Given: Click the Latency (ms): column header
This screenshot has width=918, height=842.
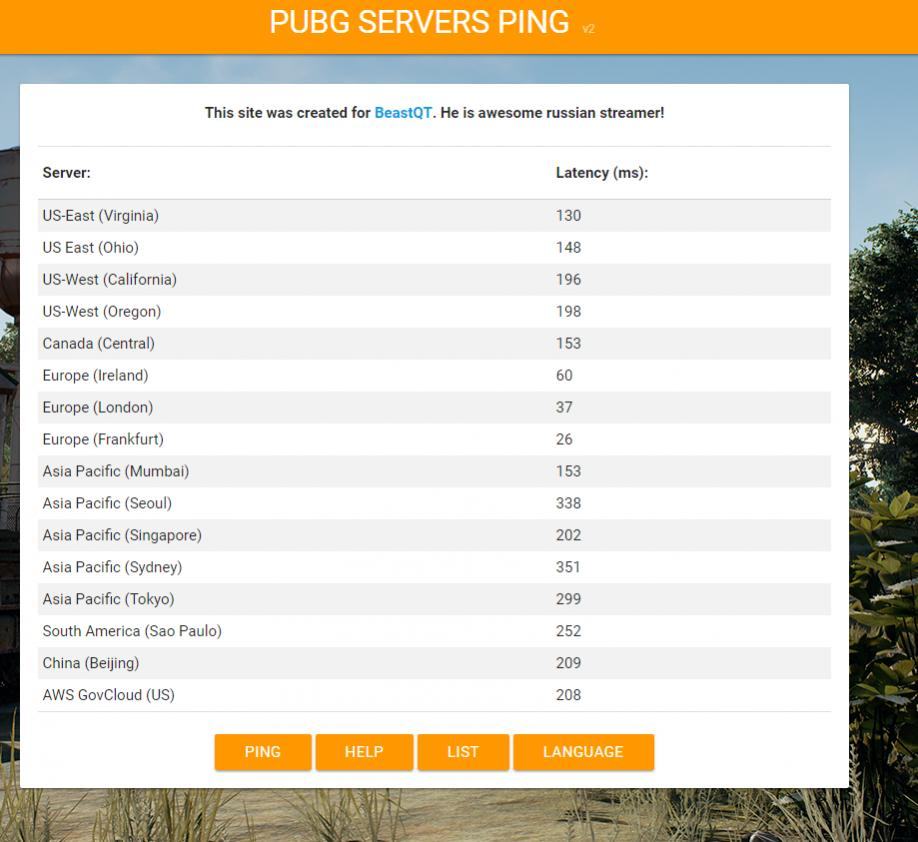Looking at the screenshot, I should [602, 173].
